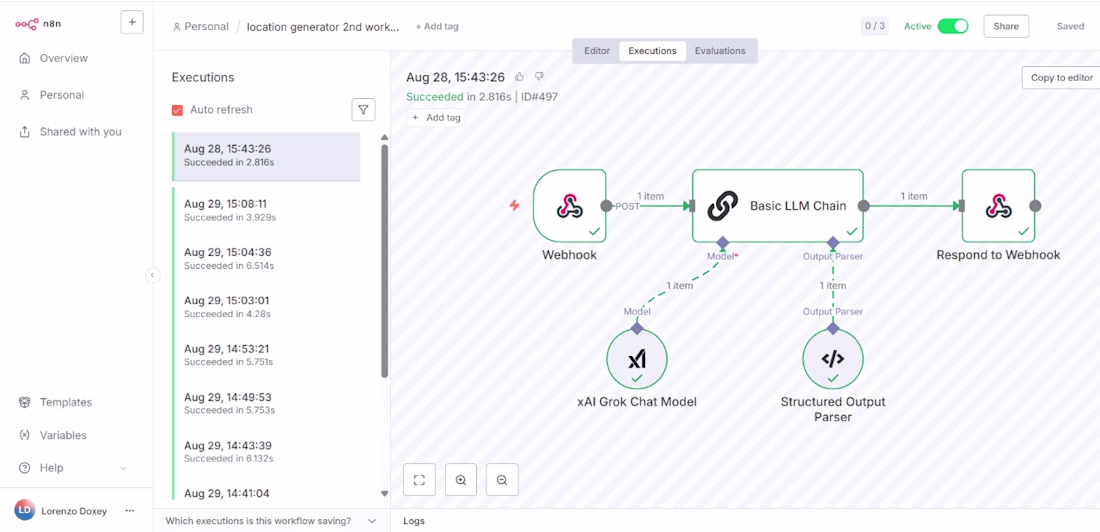This screenshot has width=1100, height=532.
Task: Collapse the sidebar with the arrow handle
Action: (153, 275)
